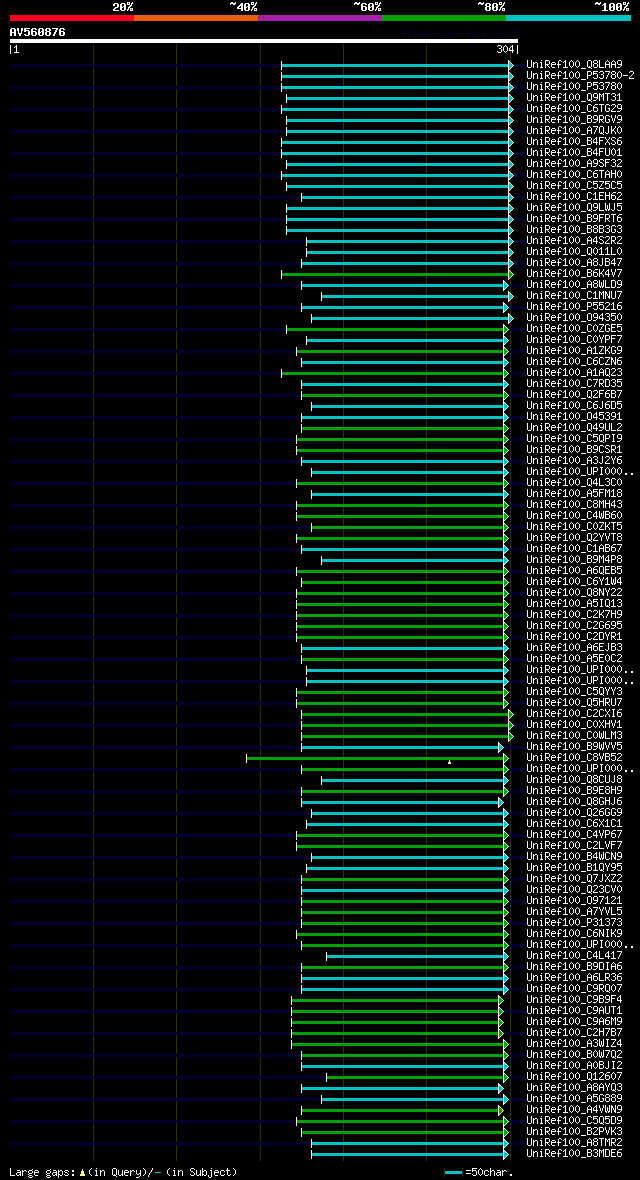Image resolution: width=640 pixels, height=1180 pixels.
Task: Select the UniRef100_B4WCN9 label
Action: pyautogui.click(x=574, y=856)
